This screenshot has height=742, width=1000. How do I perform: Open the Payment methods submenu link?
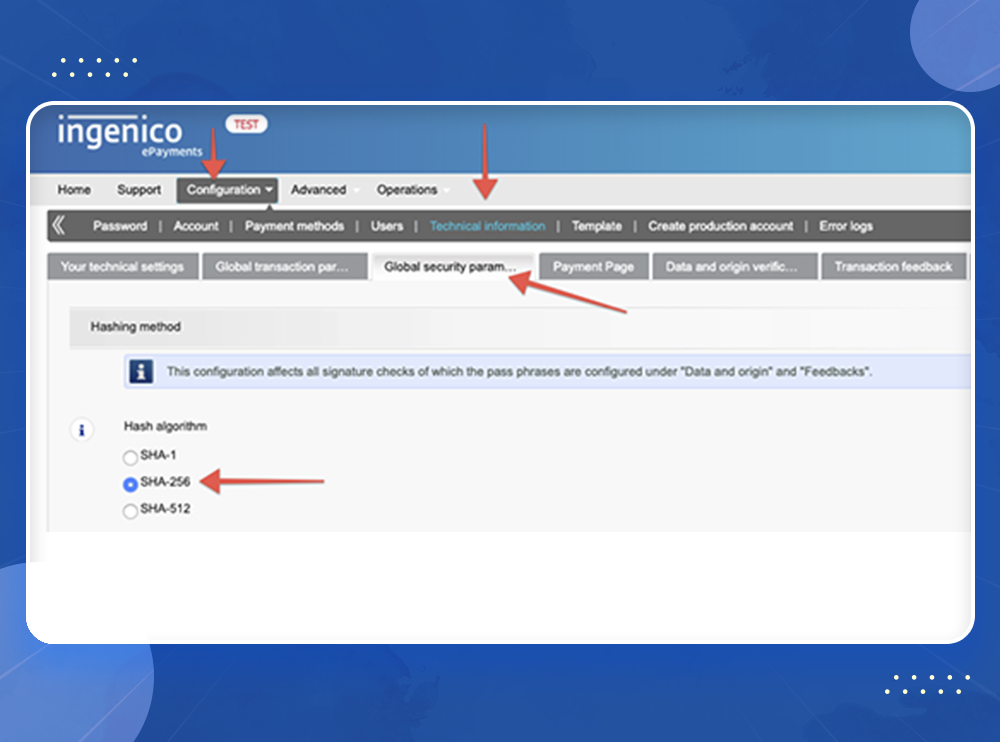[294, 226]
